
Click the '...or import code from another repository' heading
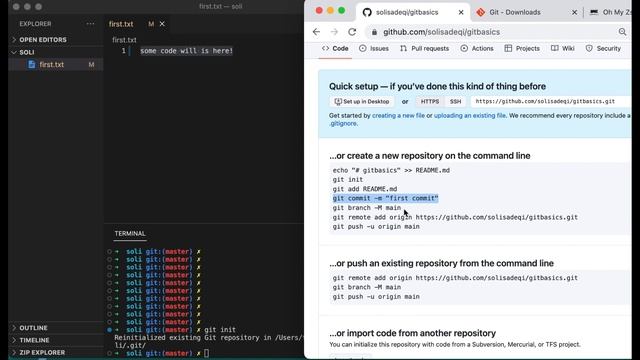click(x=413, y=333)
